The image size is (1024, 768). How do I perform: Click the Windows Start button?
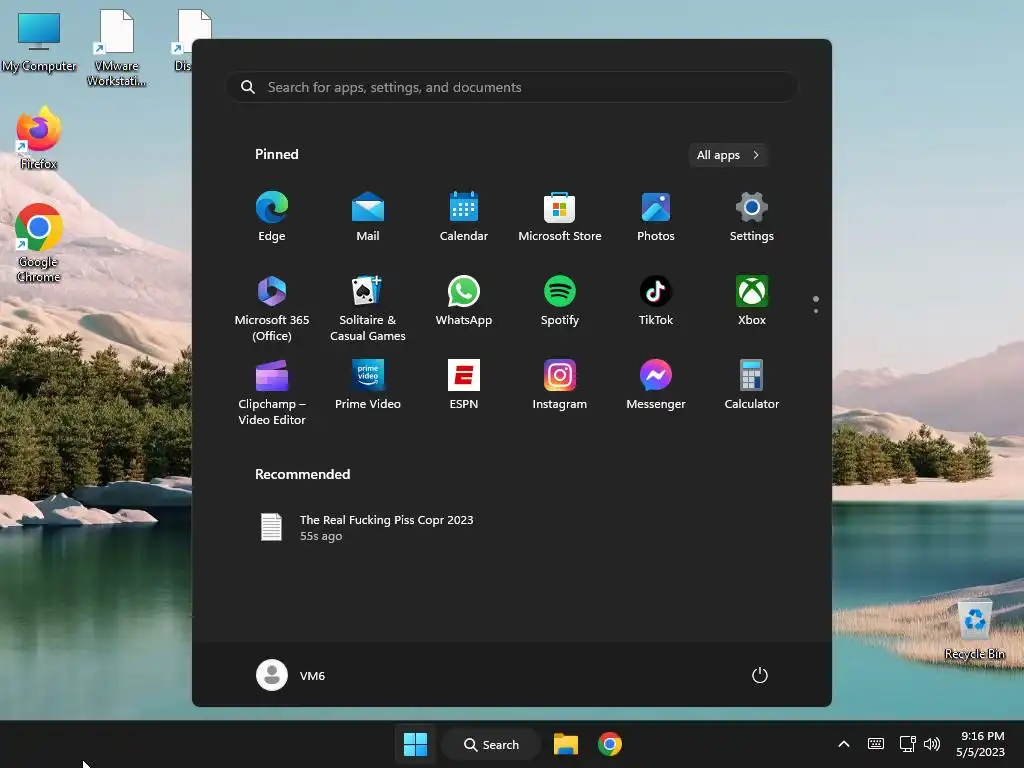(x=415, y=744)
